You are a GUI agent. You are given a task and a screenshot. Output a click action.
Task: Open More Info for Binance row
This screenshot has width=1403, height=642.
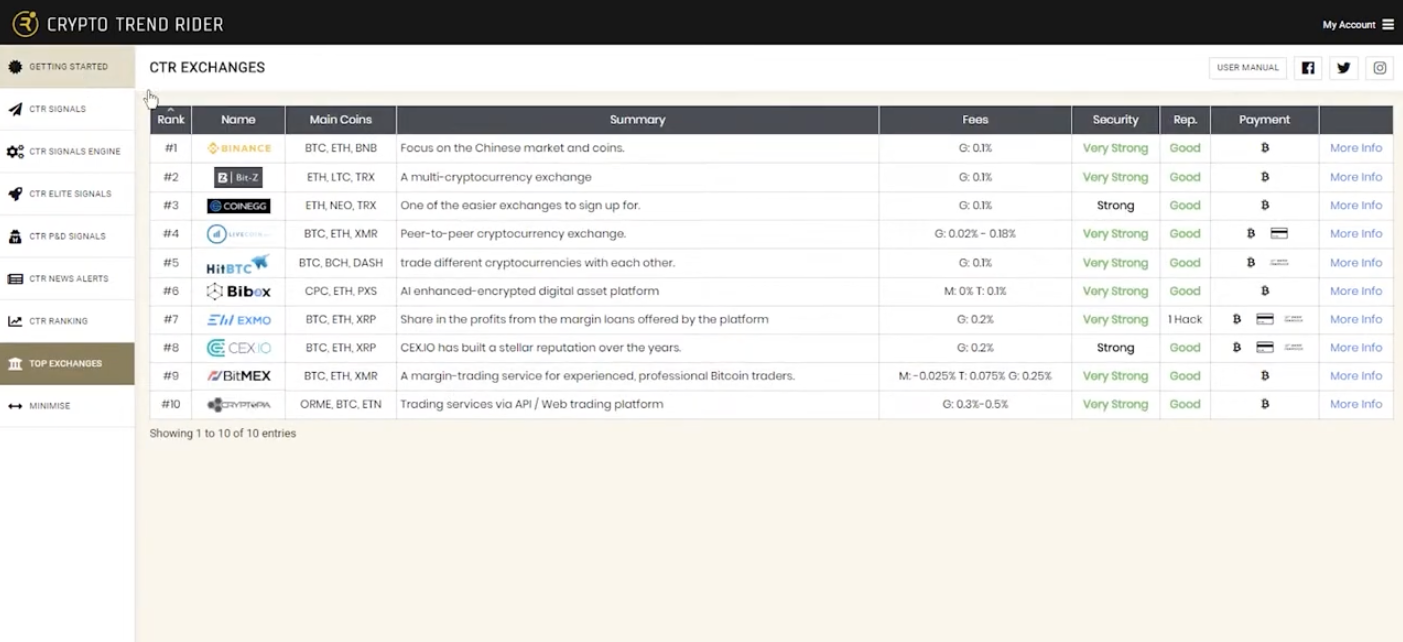pyautogui.click(x=1355, y=148)
